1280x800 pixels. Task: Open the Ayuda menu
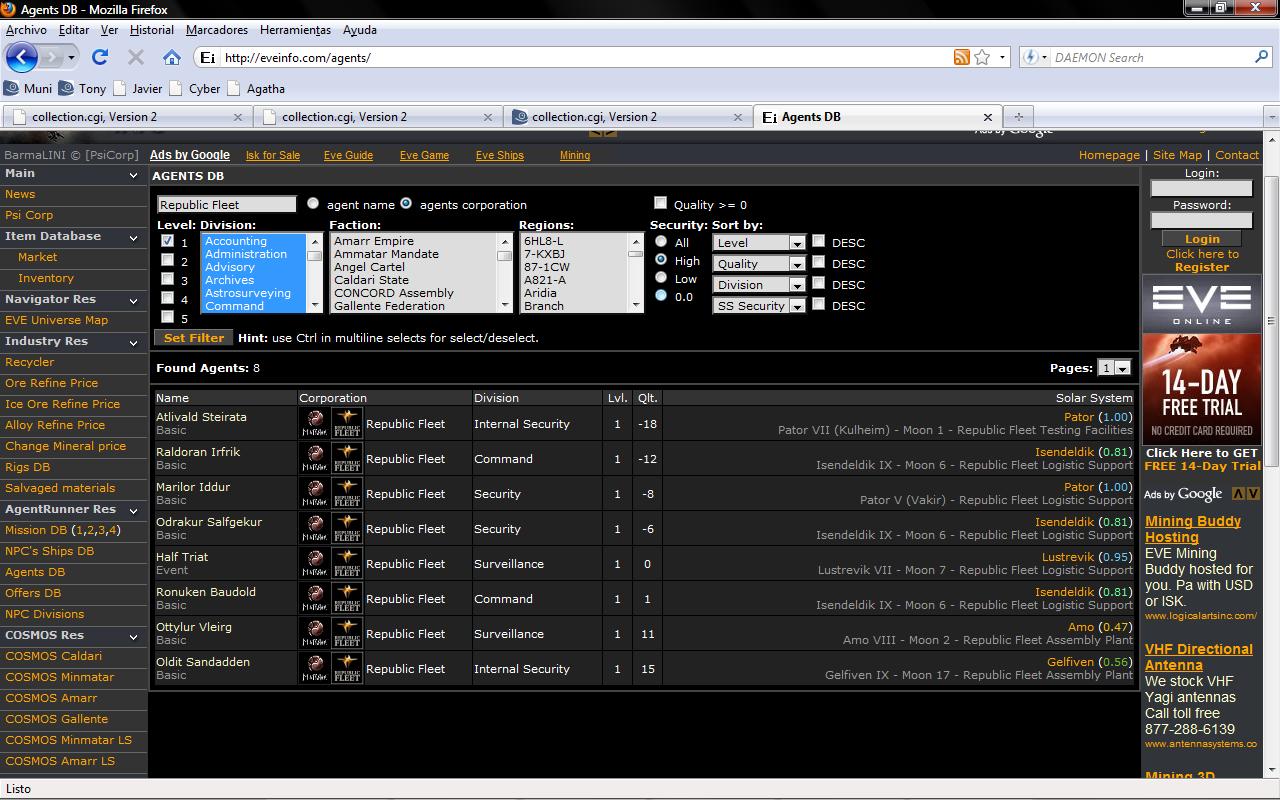360,30
